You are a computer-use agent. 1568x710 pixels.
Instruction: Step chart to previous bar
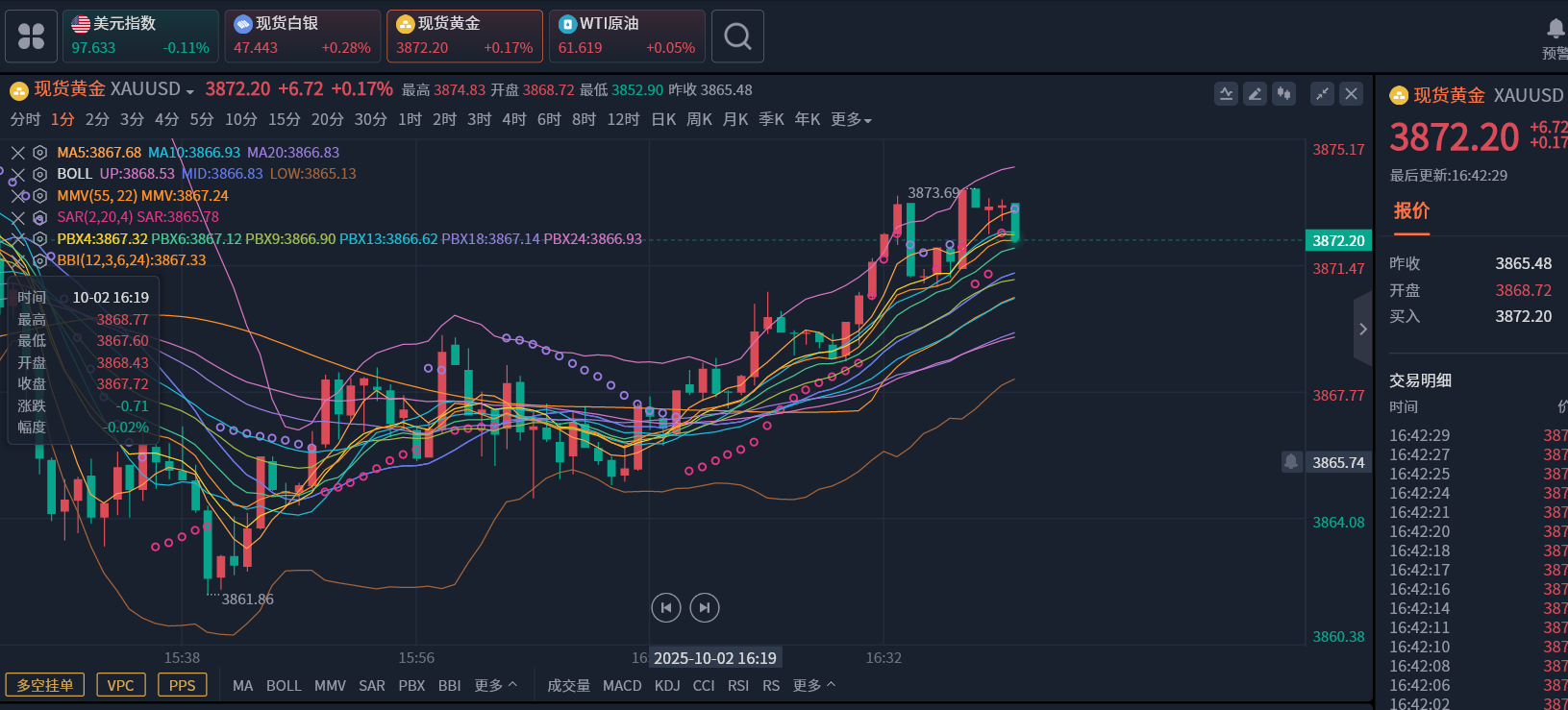click(x=666, y=607)
